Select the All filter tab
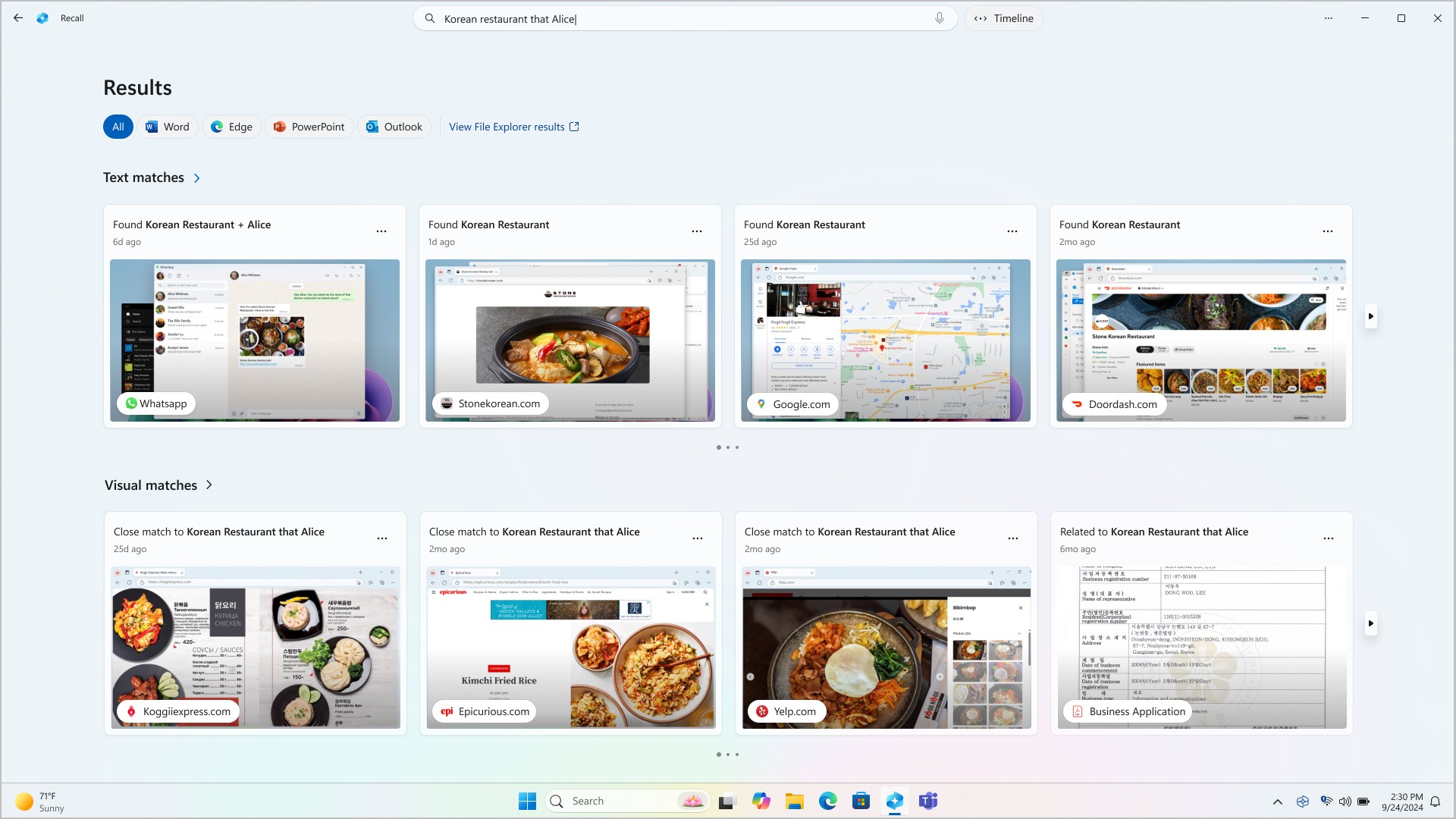1456x819 pixels. [x=118, y=127]
